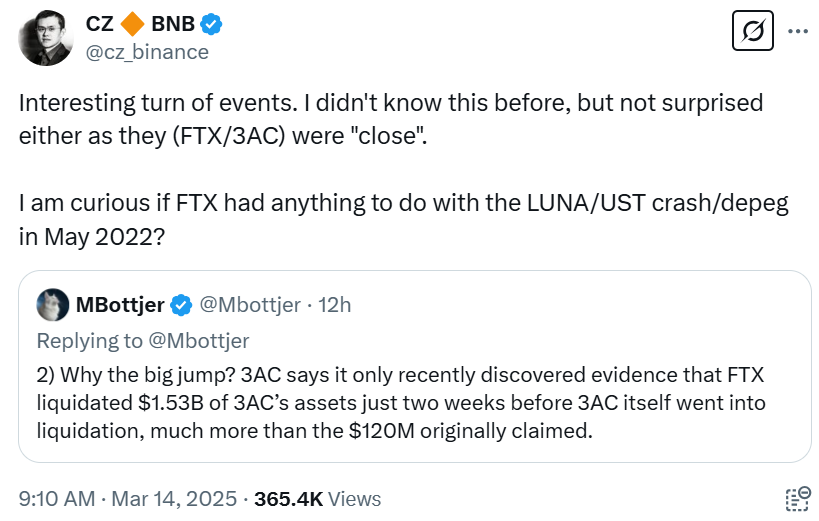
Task: Click the Replying to @Mbottjer line
Action: click(x=143, y=341)
